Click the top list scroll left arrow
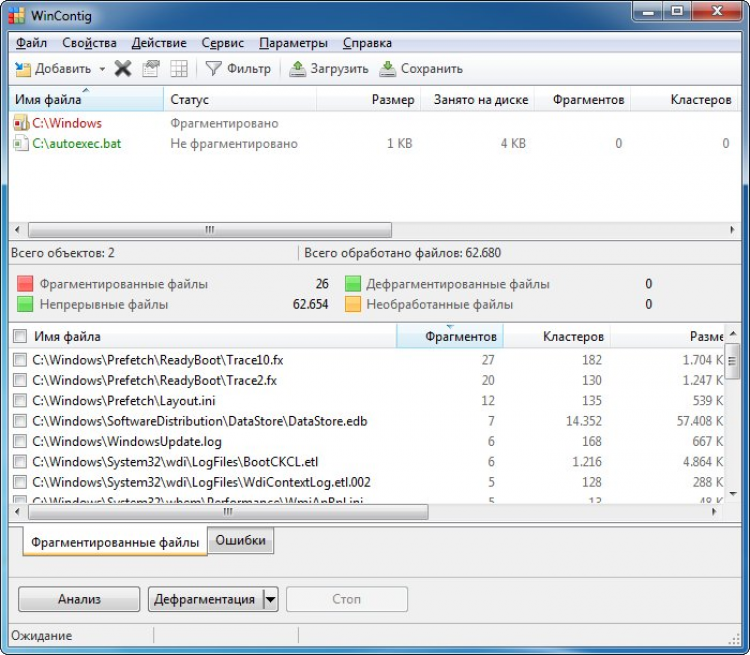The height and width of the screenshot is (655, 750). click(x=17, y=230)
